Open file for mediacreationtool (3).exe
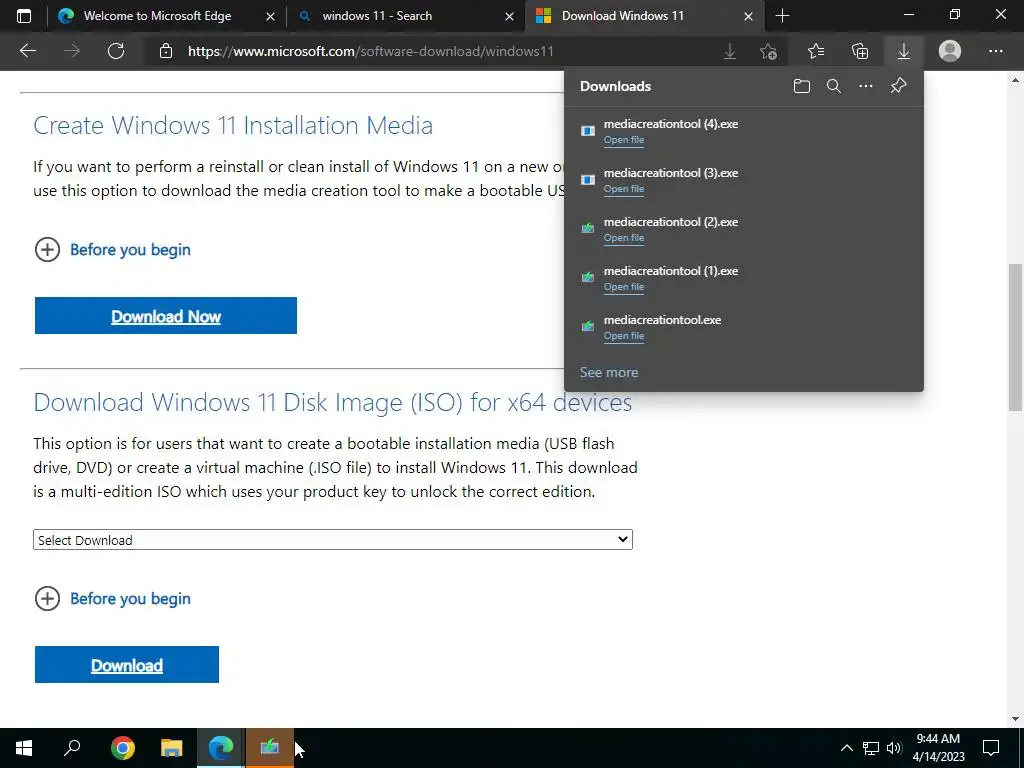The width and height of the screenshot is (1024, 768). pyautogui.click(x=624, y=189)
